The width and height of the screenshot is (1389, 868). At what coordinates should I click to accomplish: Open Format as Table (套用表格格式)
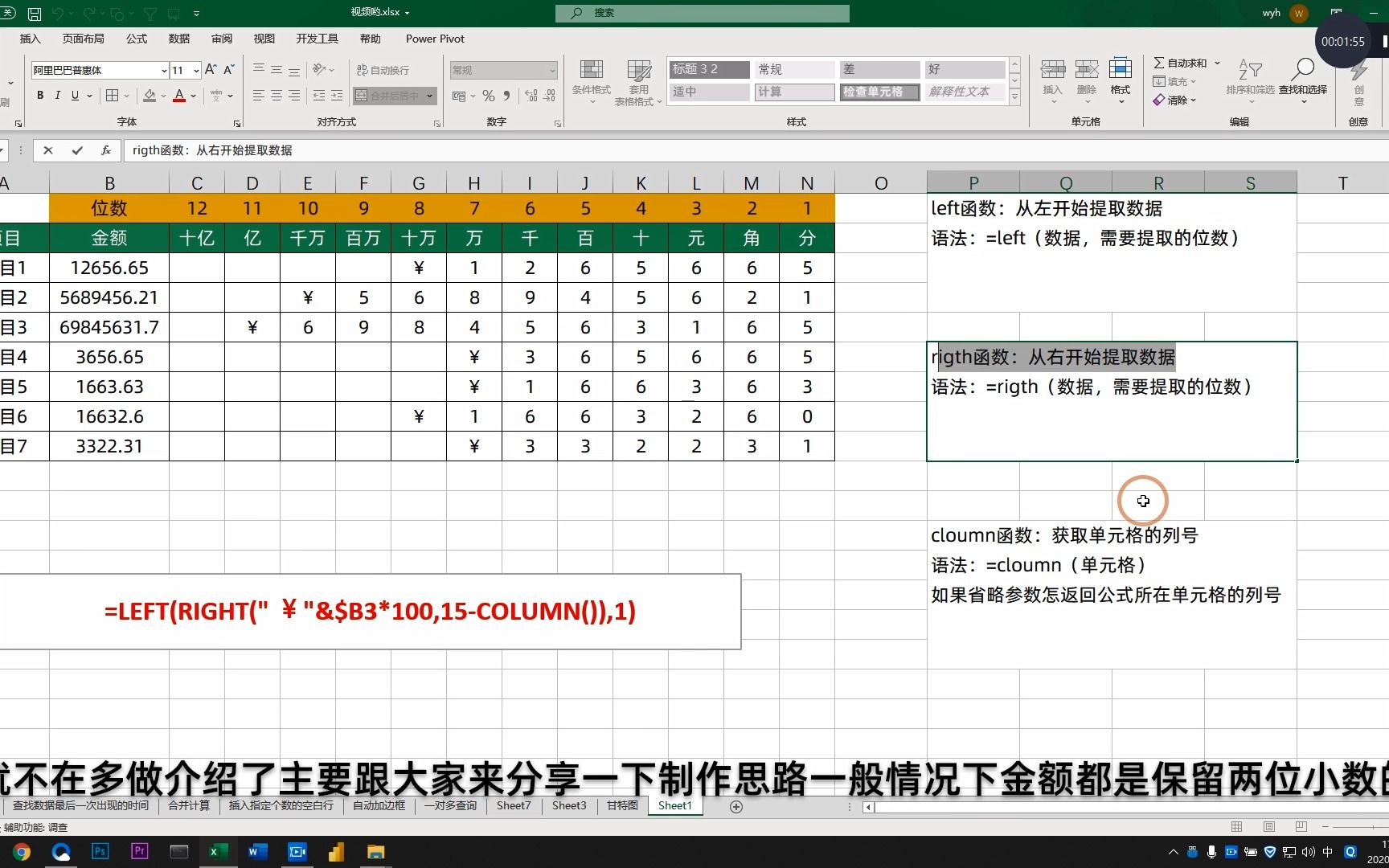(638, 82)
